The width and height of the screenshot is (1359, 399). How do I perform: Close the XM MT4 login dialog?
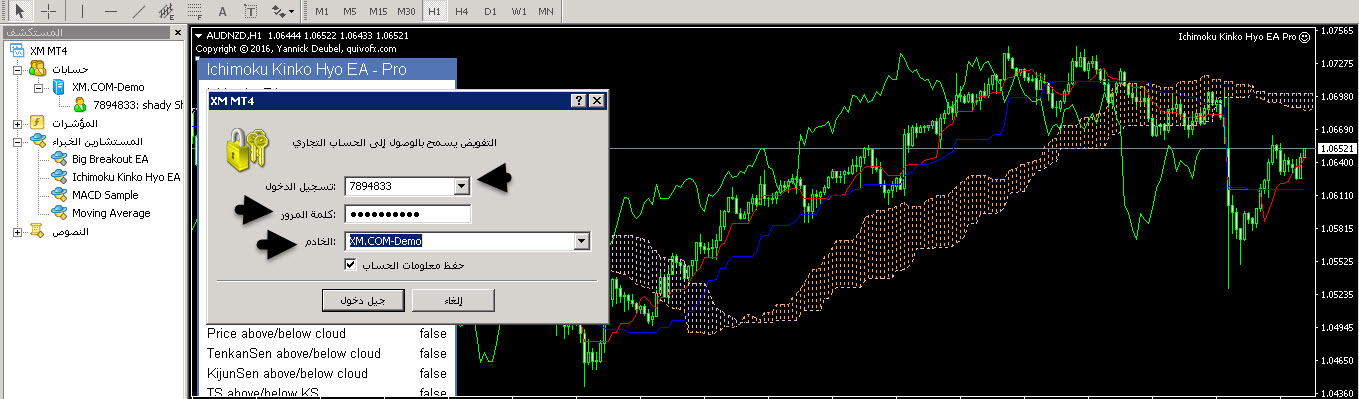(x=597, y=101)
